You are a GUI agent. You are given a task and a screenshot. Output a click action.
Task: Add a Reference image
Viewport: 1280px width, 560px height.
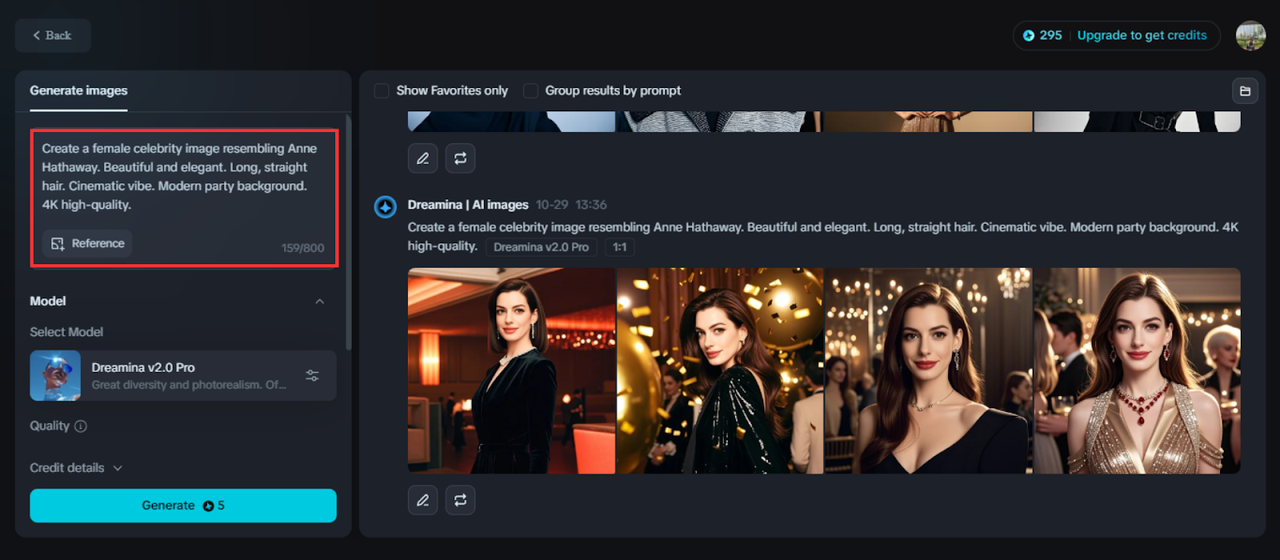point(88,243)
